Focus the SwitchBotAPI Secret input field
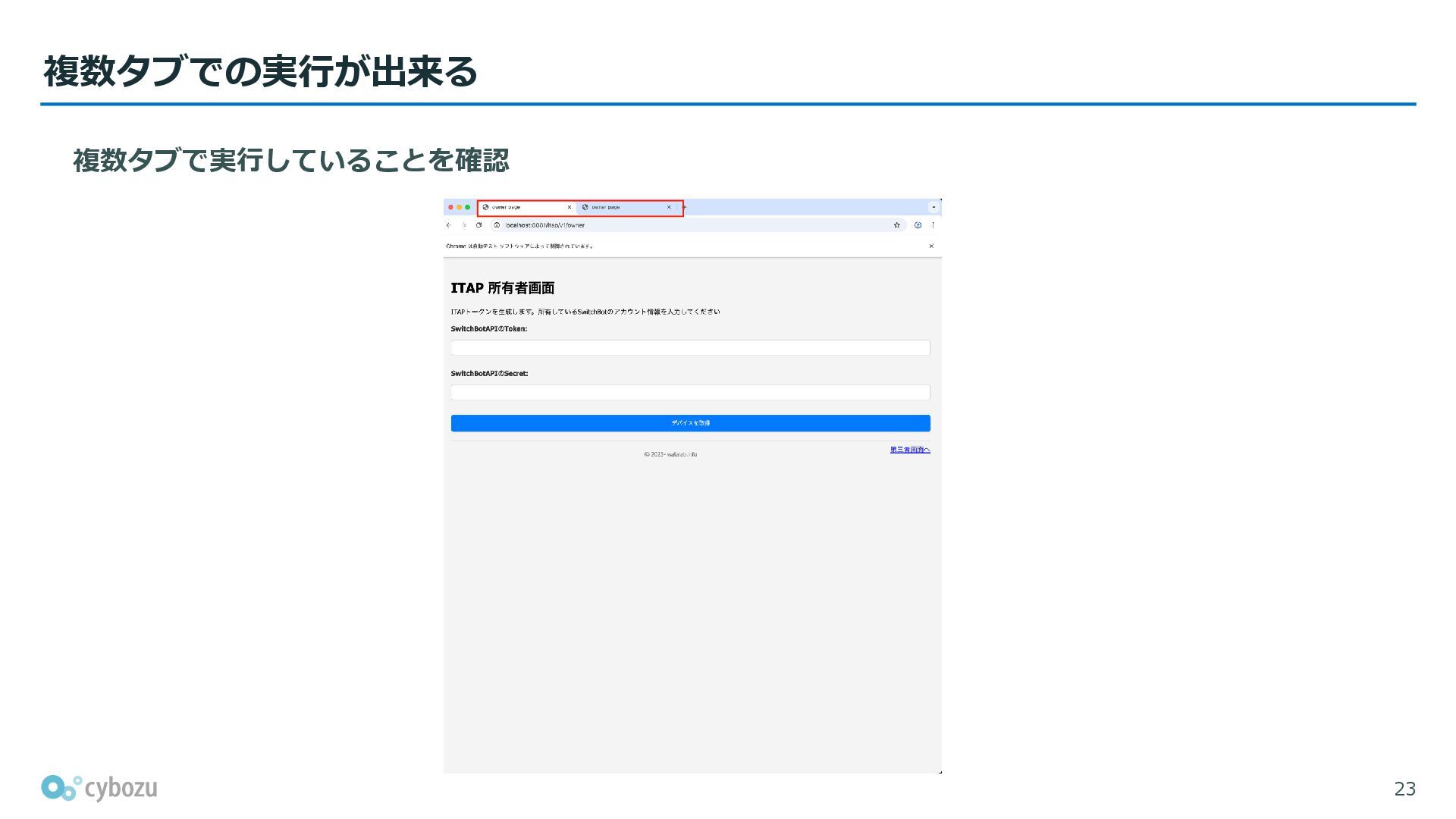1456x819 pixels. tap(690, 392)
